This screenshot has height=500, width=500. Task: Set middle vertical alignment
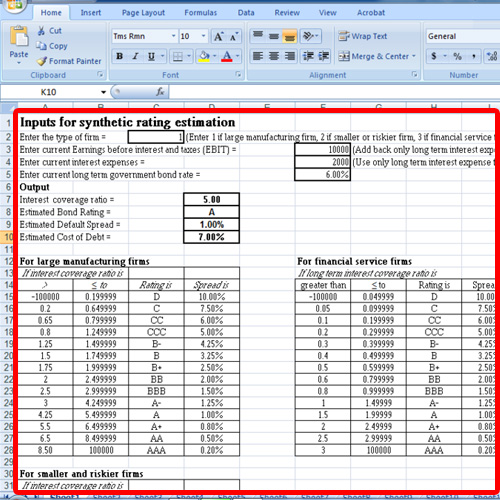[274, 36]
